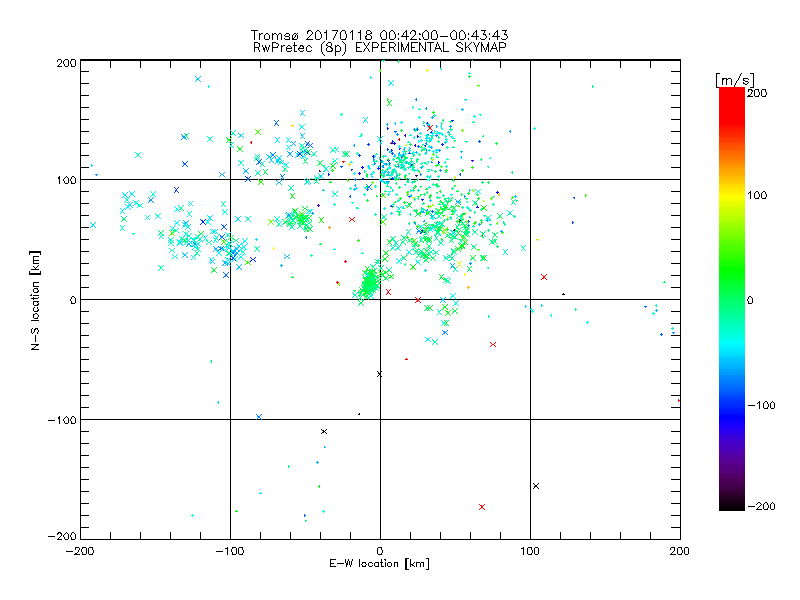Click the '[m/s]' unit label above colorbar
The image size is (800, 600).
(735, 80)
